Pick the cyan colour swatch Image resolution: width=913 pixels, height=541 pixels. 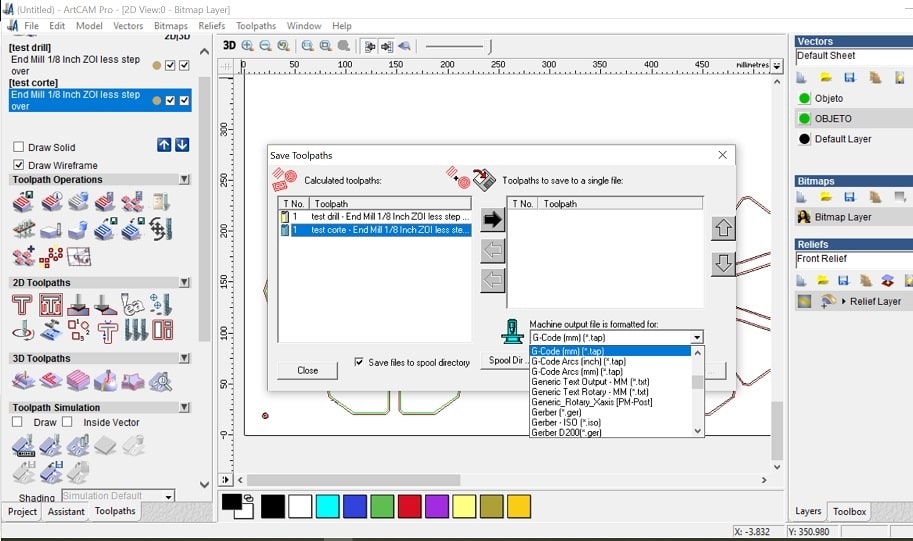[327, 506]
